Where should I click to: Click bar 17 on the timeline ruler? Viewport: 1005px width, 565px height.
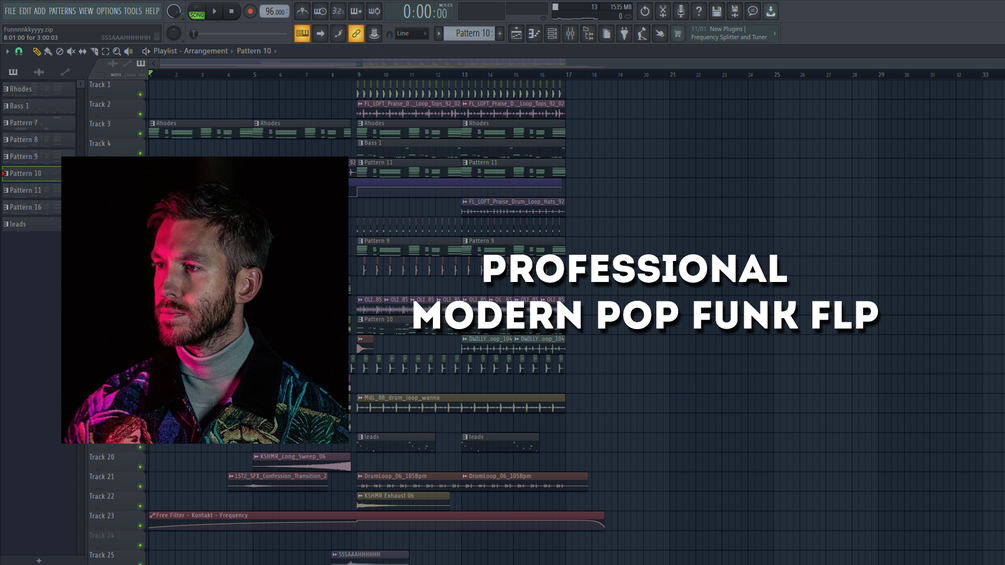(x=569, y=75)
